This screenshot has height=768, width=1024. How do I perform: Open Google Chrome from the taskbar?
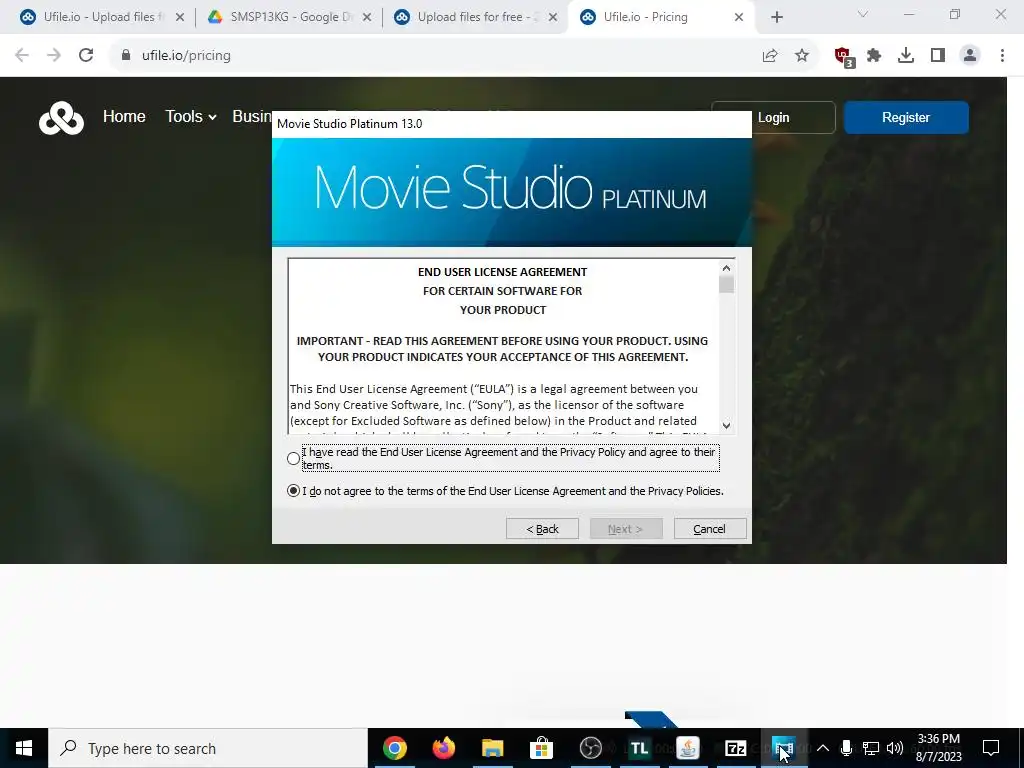(395, 748)
